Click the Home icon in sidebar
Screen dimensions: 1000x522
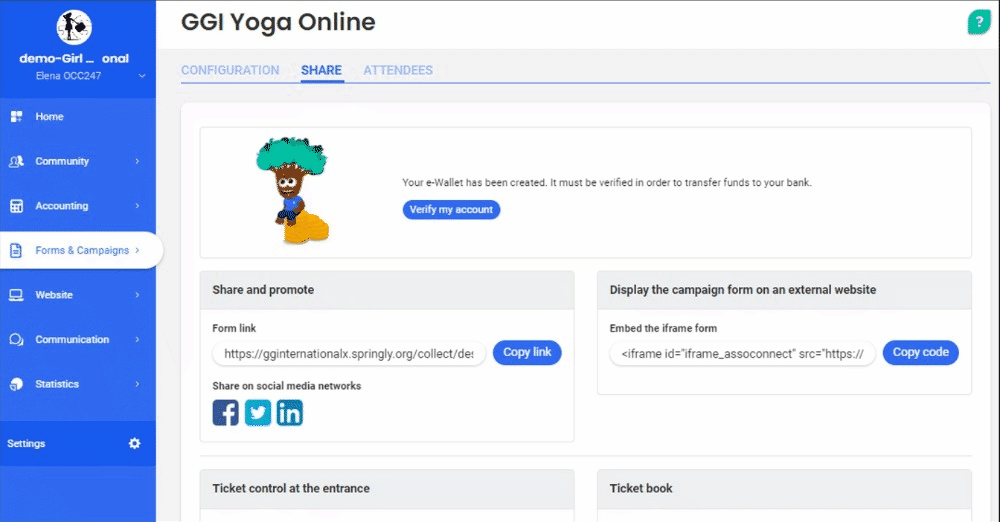pyautogui.click(x=16, y=117)
